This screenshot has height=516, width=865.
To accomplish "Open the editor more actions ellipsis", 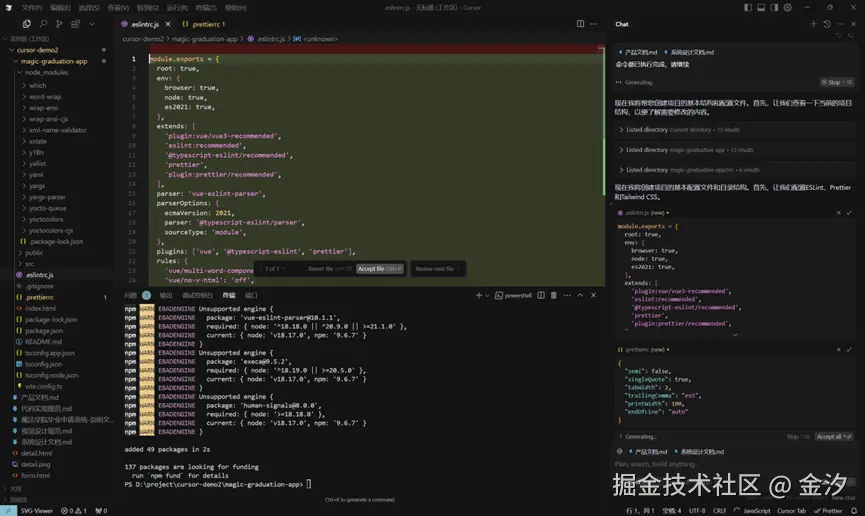I will (594, 24).
